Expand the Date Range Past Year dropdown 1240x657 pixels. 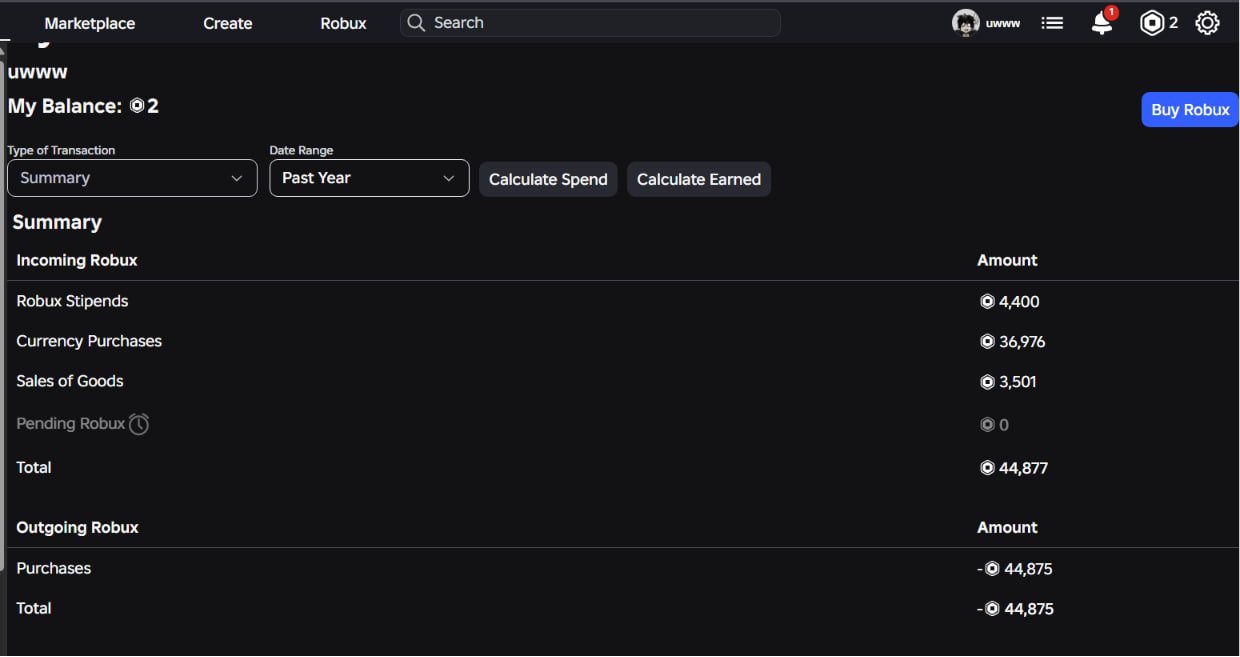click(x=369, y=178)
